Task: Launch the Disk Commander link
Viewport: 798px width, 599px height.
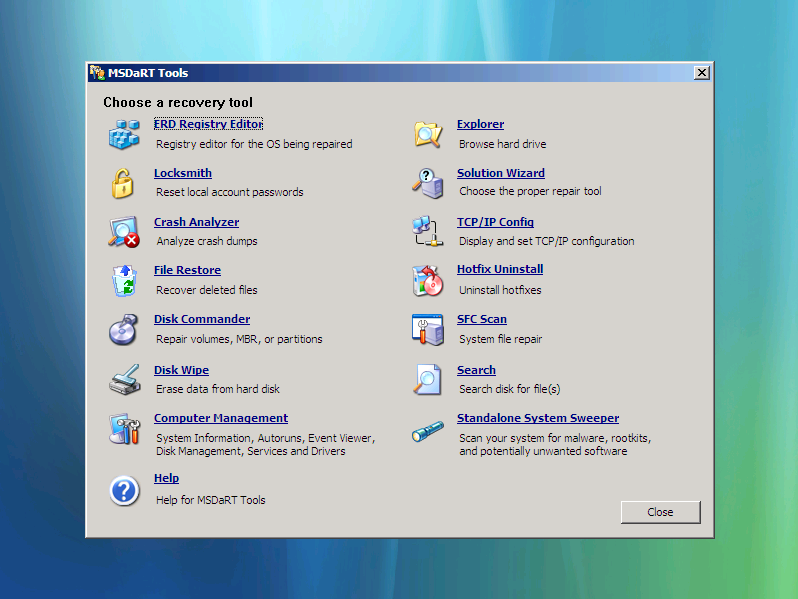Action: [201, 319]
